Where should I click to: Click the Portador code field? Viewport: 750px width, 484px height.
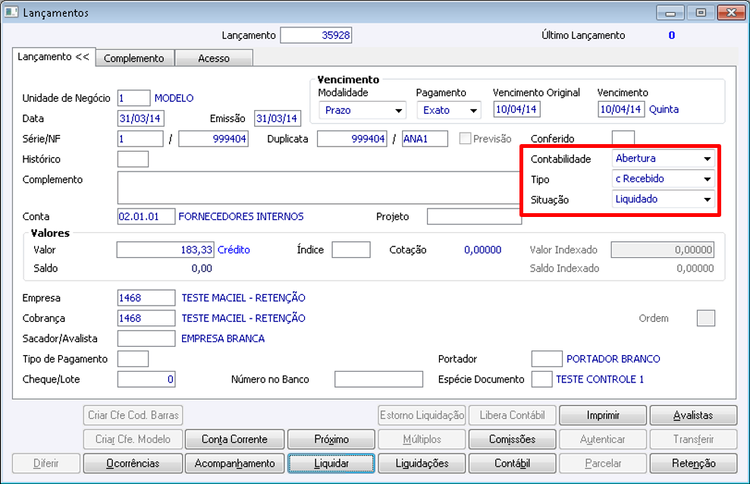tap(547, 359)
